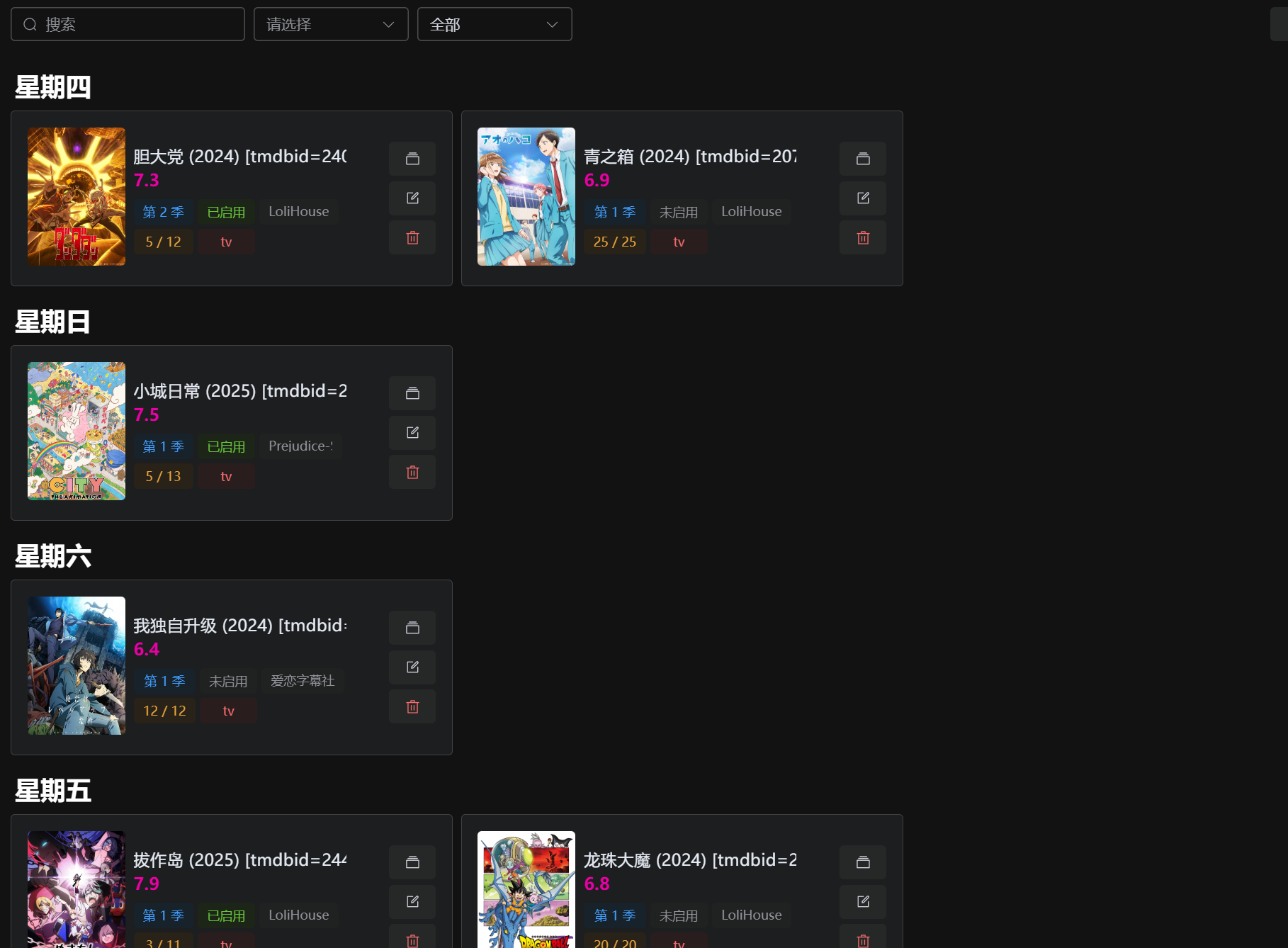Open the edit icon for 胆大党
This screenshot has height=948, width=1288.
pos(412,198)
